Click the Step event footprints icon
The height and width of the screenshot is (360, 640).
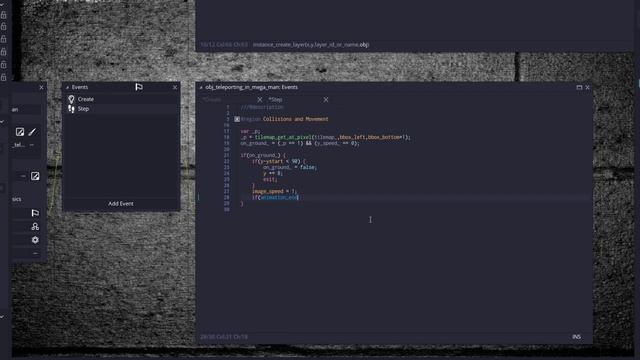[x=71, y=109]
